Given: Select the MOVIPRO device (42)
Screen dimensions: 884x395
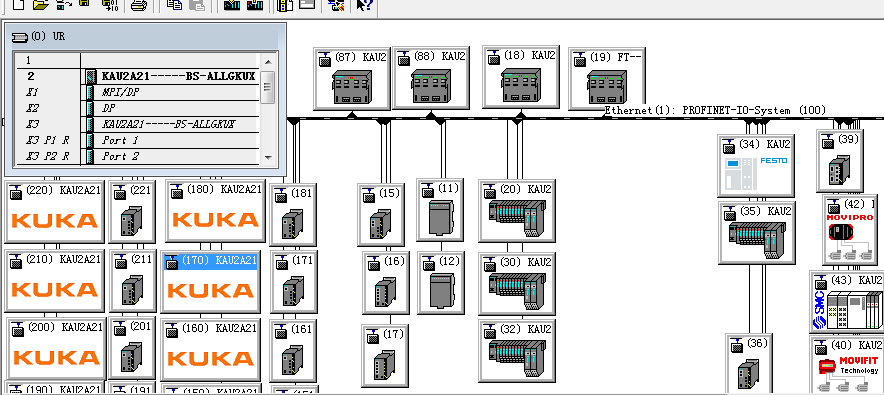Looking at the screenshot, I should (x=850, y=230).
